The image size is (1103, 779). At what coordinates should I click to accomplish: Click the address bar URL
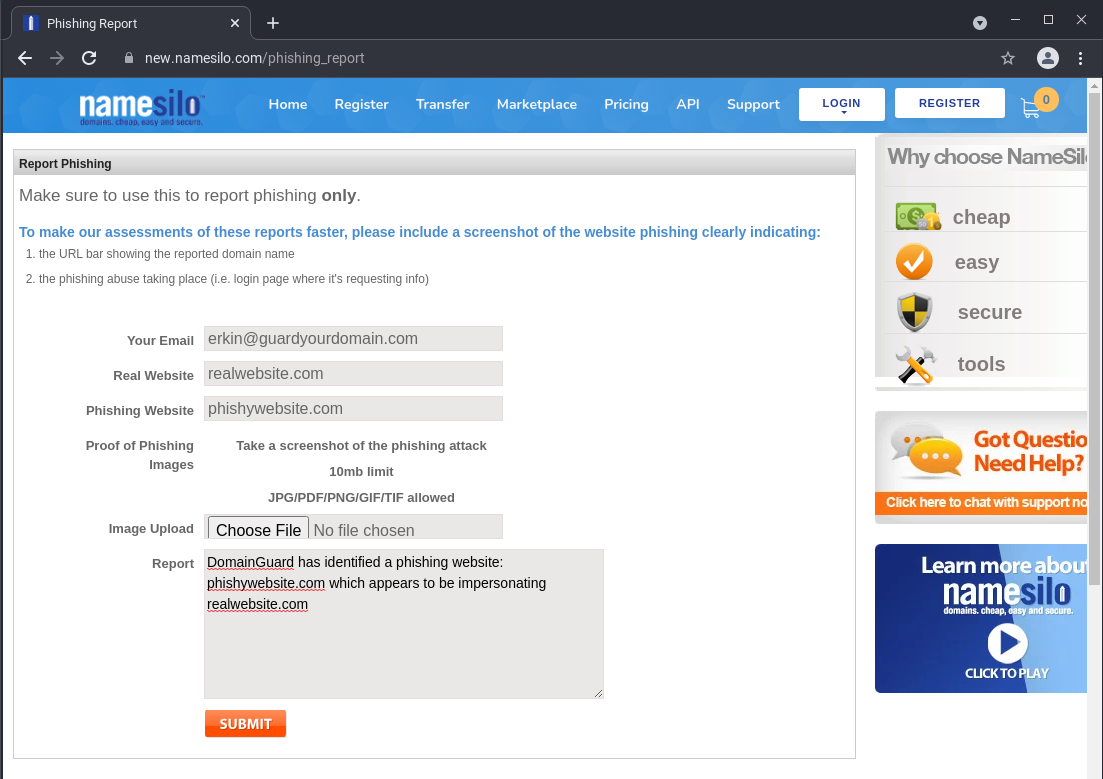click(254, 58)
